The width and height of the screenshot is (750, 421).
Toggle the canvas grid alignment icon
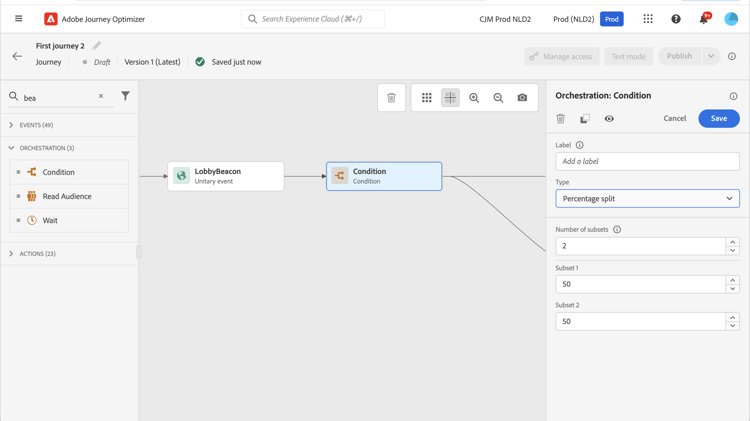pos(450,98)
